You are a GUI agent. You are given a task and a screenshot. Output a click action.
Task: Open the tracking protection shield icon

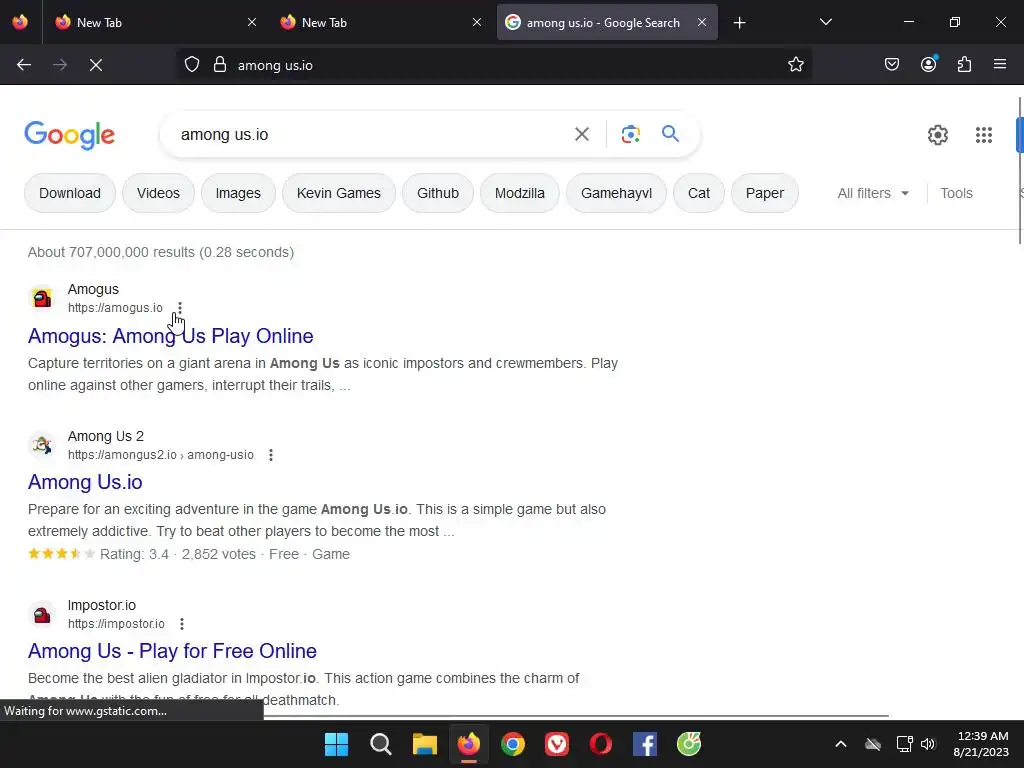(x=191, y=65)
